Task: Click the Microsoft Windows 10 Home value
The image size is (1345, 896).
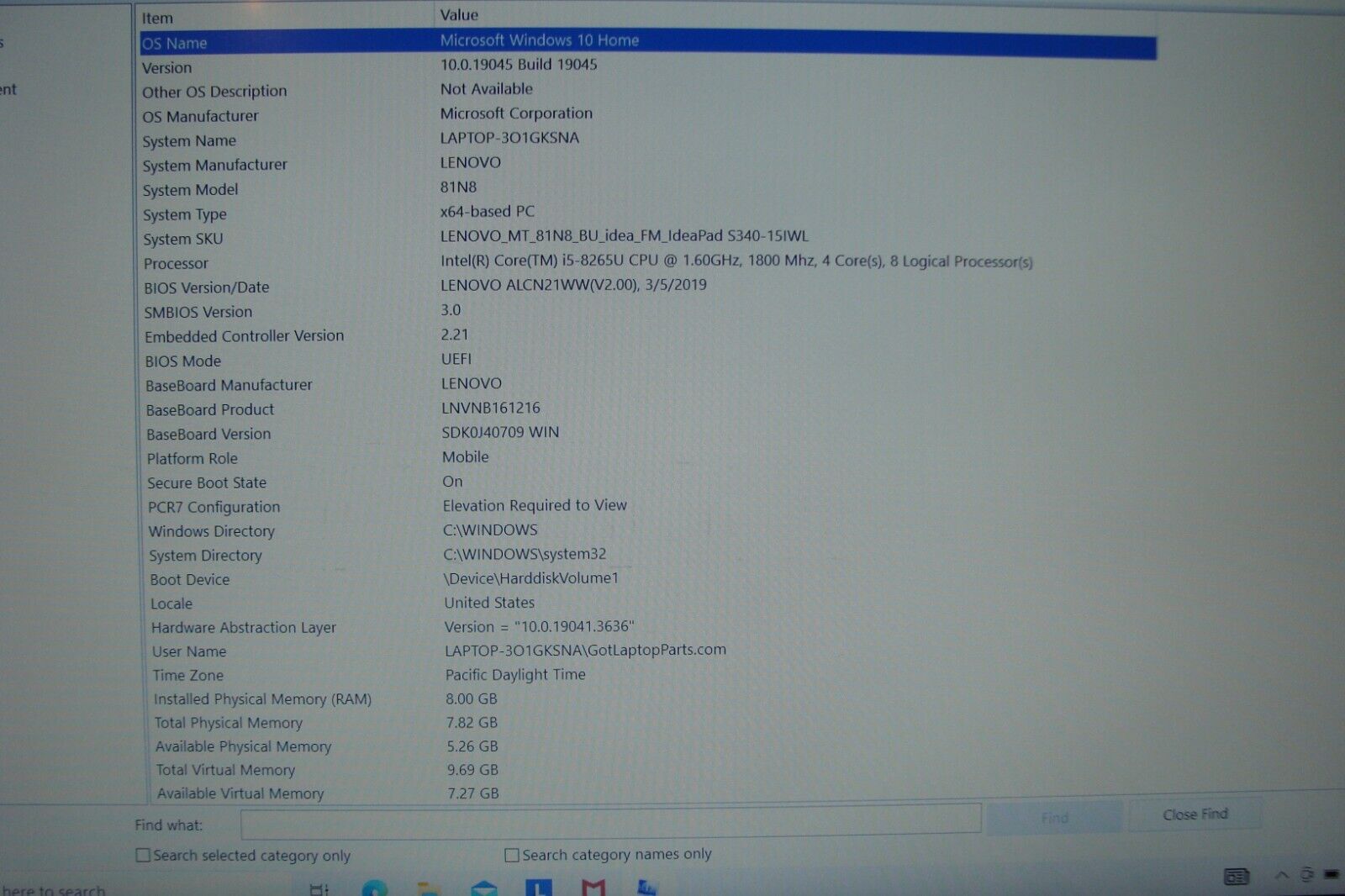Action: [x=540, y=40]
